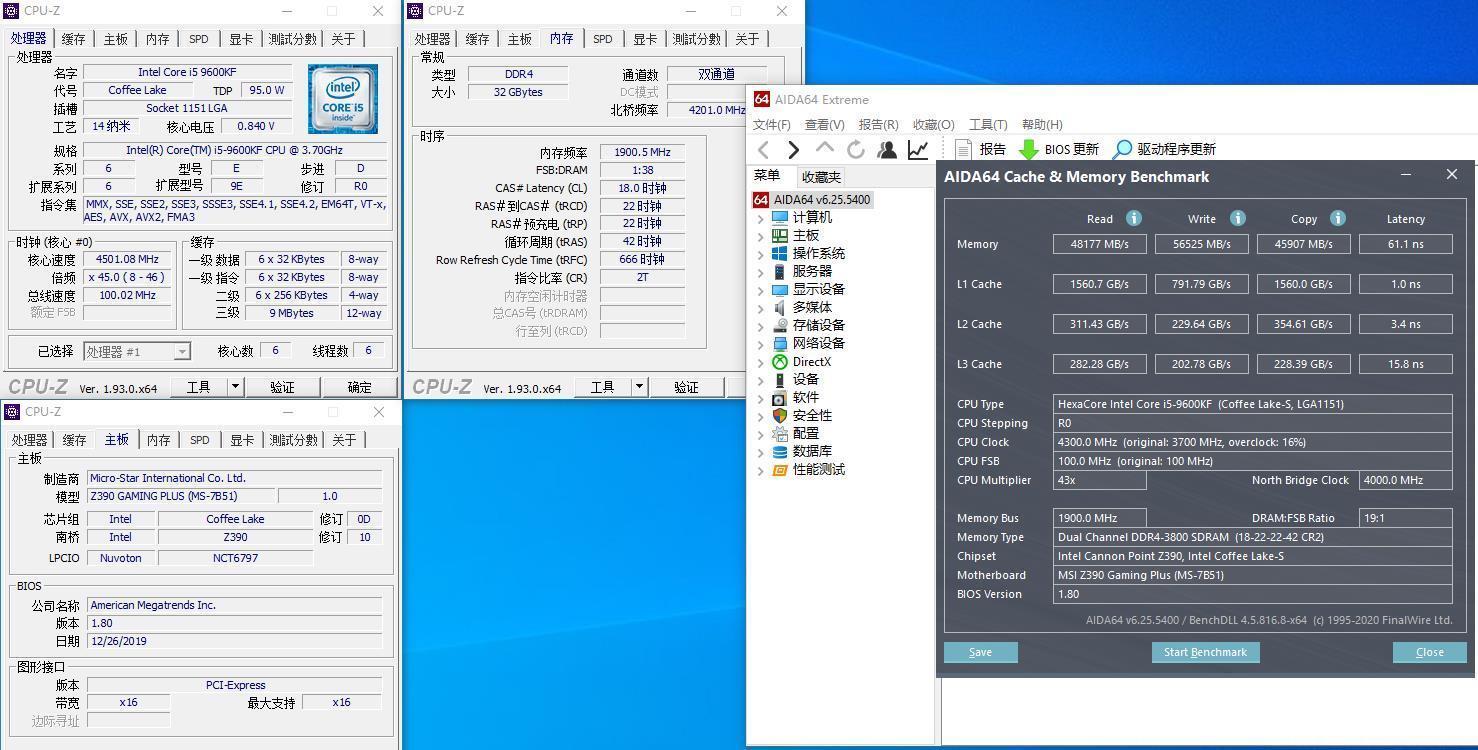Switch to the 收藏夹 favorites tab
Viewport: 1478px width, 750px height.
pos(821,177)
